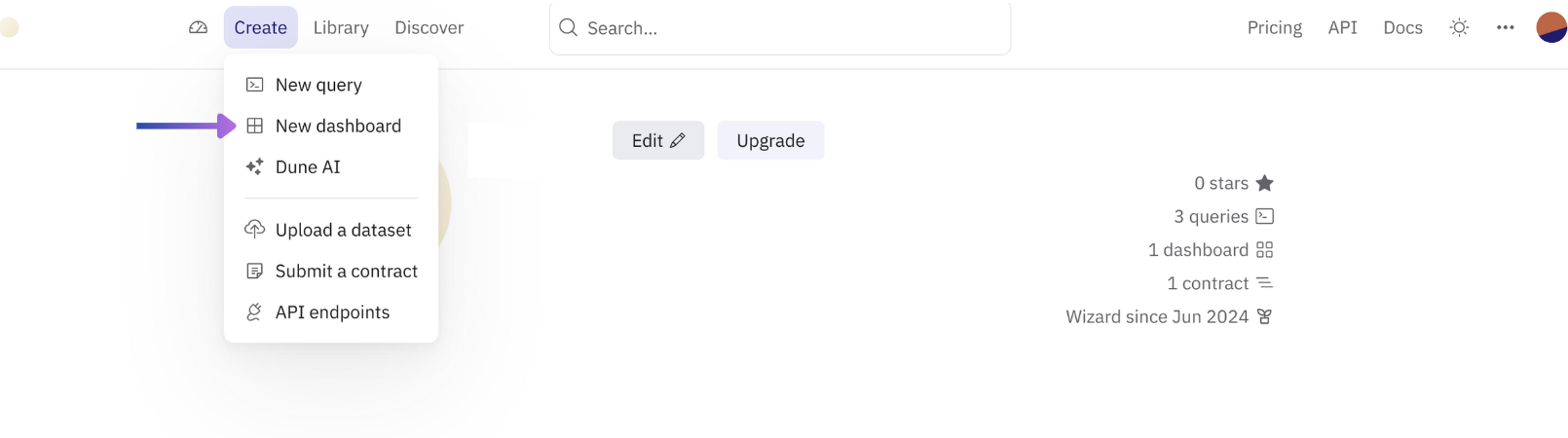Click the star icon beside 0 stars
Viewport: 1568px width, 438px height.
pyautogui.click(x=1264, y=183)
